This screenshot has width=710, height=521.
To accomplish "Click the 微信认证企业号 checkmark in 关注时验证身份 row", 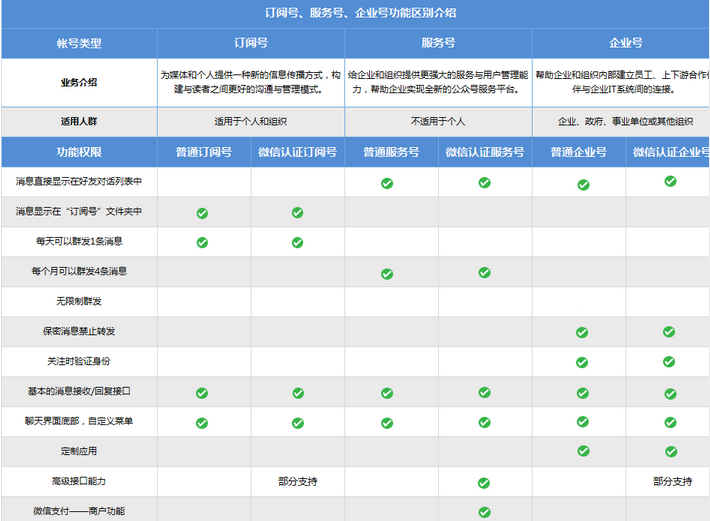I will point(669,362).
